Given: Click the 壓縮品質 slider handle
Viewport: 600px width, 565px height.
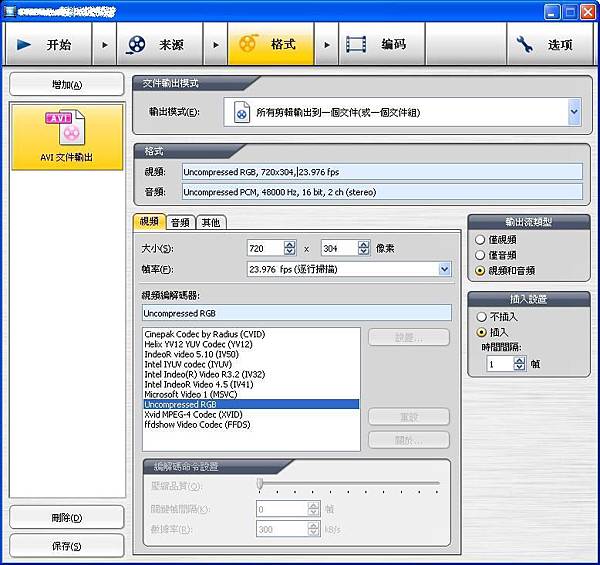Looking at the screenshot, I should 260,484.
